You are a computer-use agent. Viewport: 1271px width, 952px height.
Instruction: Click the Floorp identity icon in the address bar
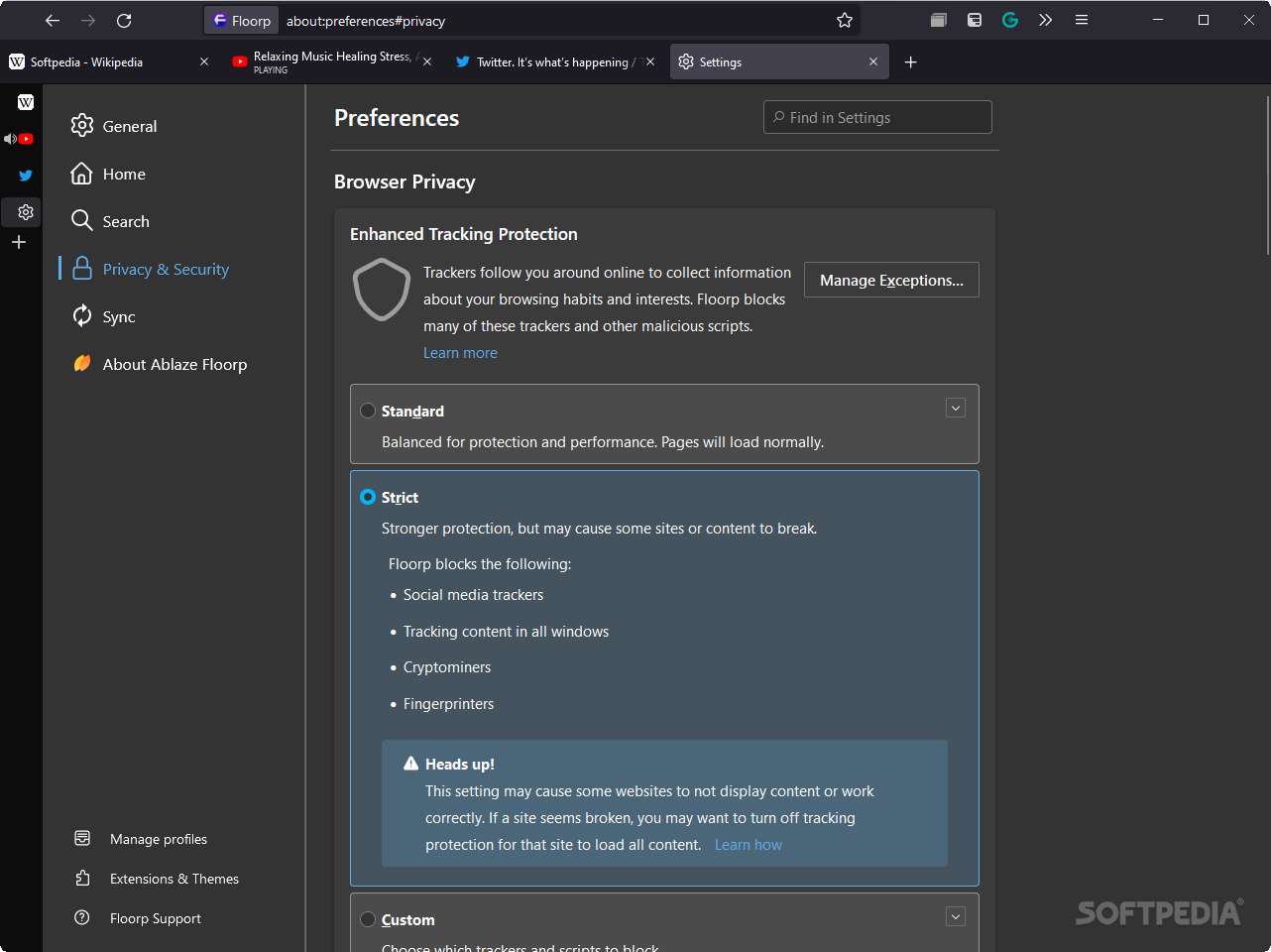pyautogui.click(x=243, y=20)
